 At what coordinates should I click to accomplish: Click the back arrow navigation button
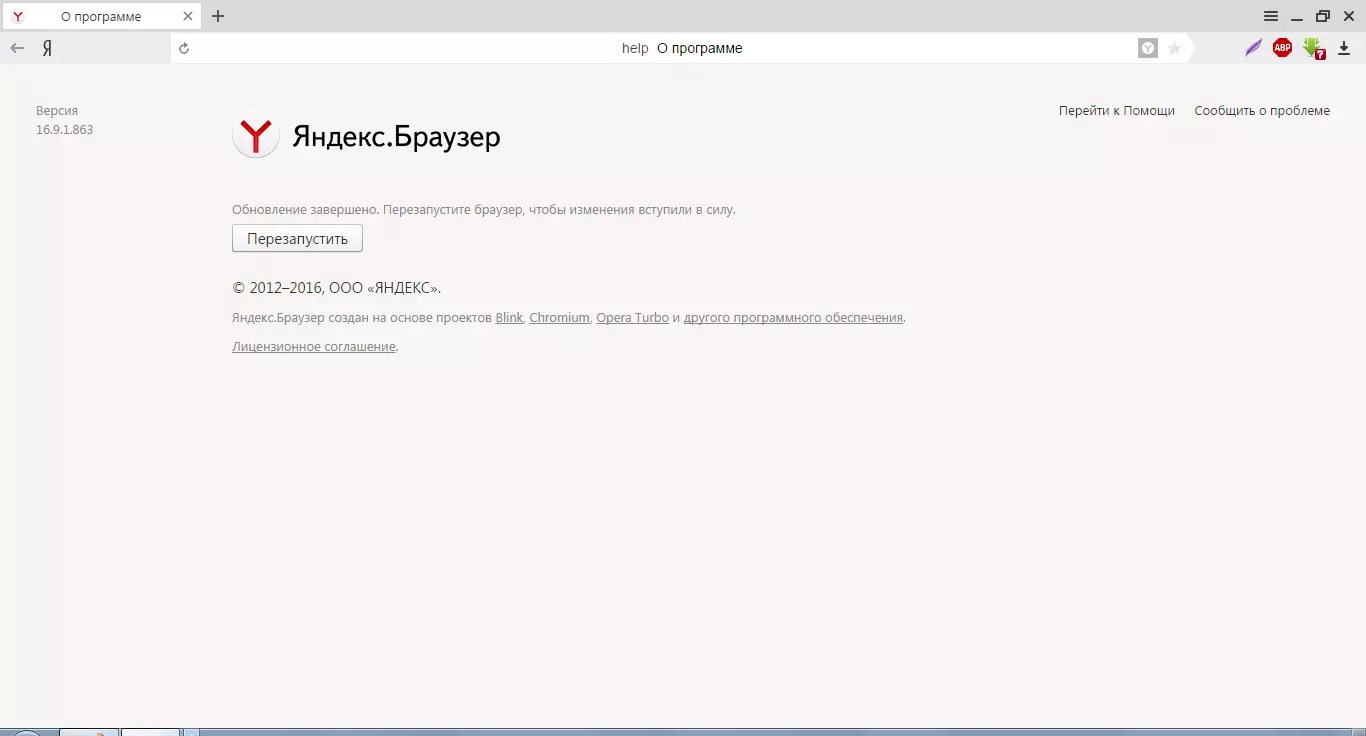tap(17, 48)
